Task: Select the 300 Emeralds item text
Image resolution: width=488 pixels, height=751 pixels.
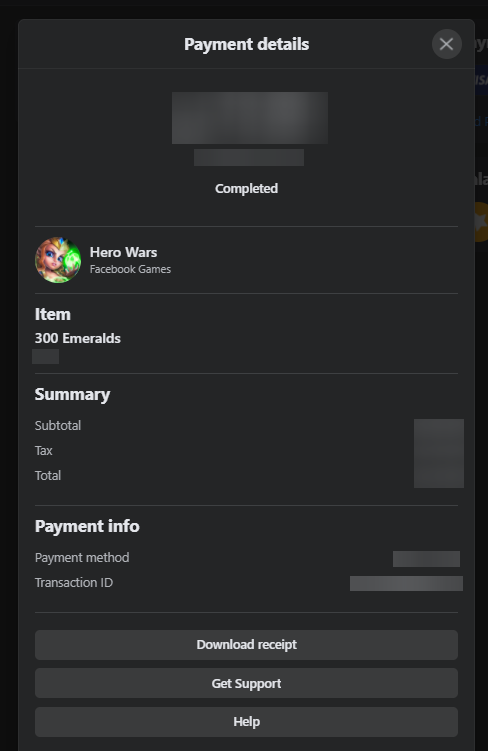Action: 78,338
